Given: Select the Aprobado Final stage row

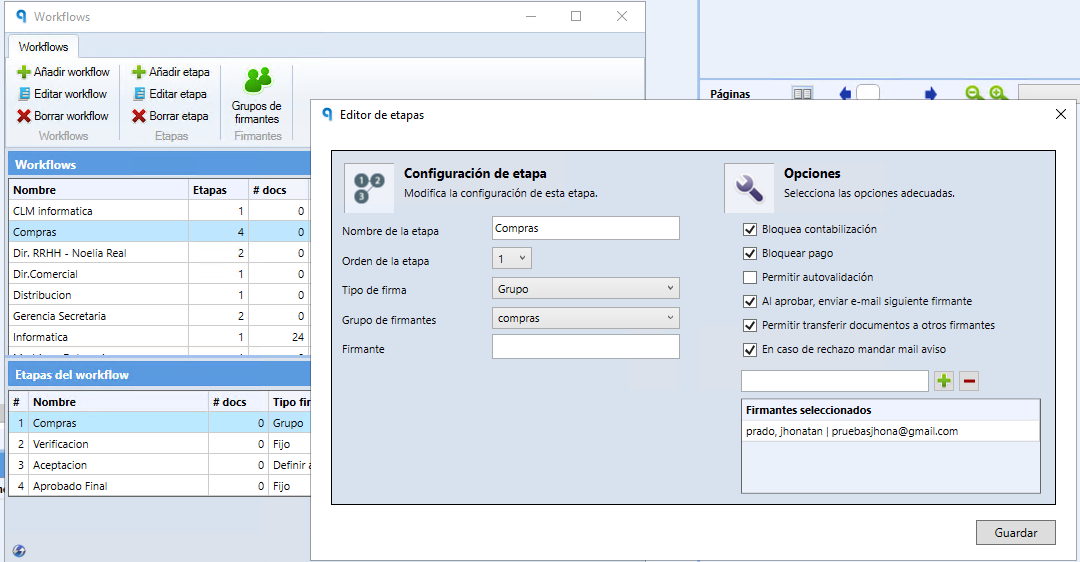Looking at the screenshot, I should pyautogui.click(x=160, y=486).
